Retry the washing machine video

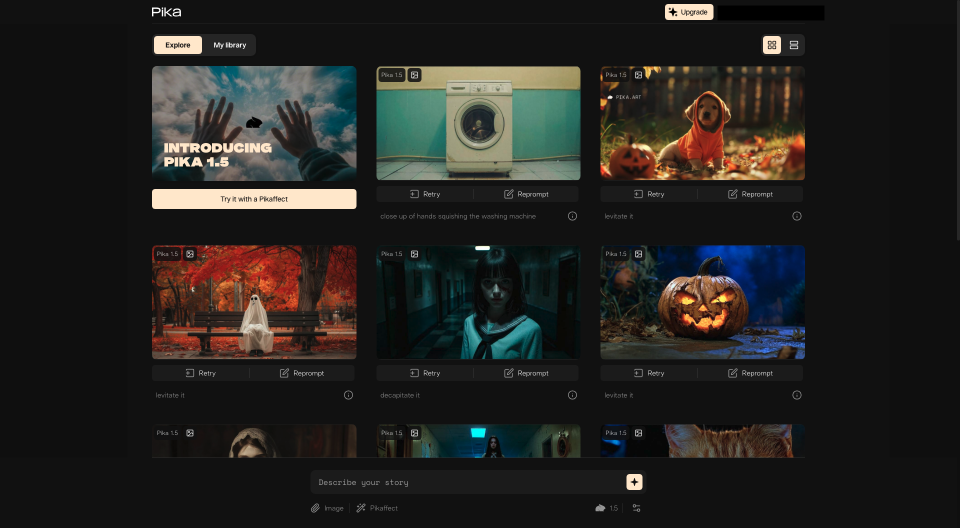(425, 194)
